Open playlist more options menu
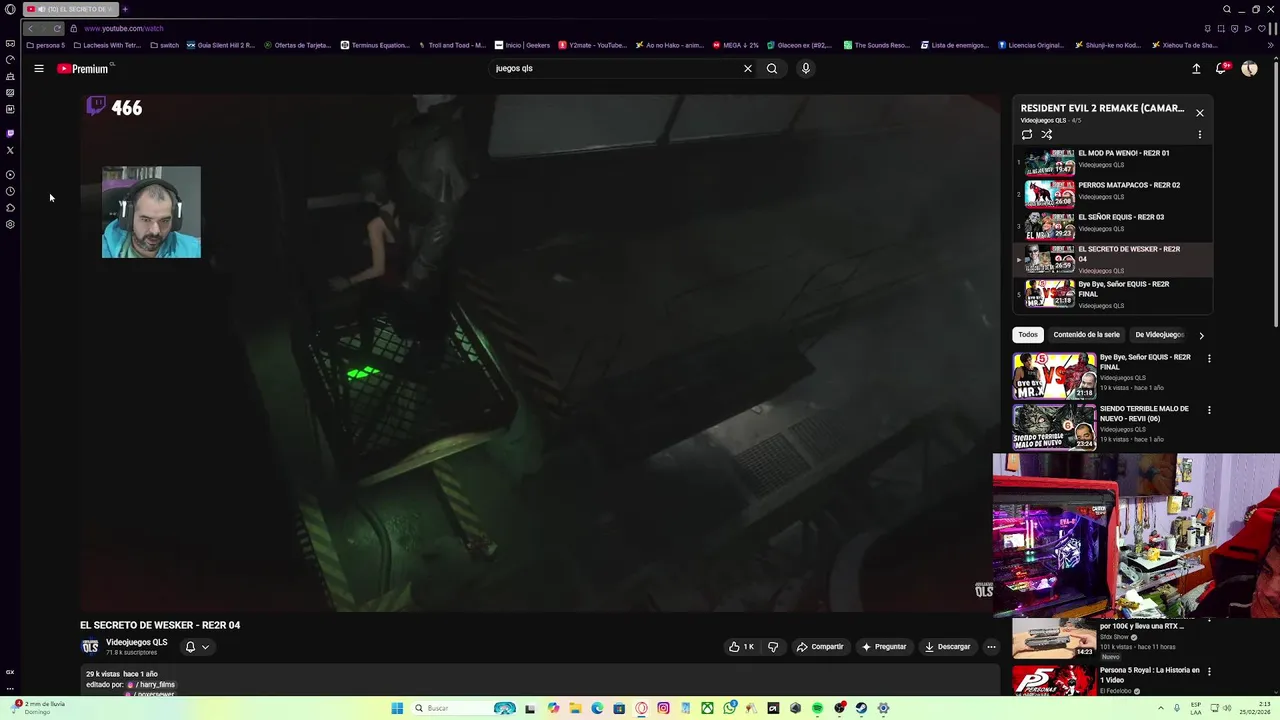 point(1200,134)
